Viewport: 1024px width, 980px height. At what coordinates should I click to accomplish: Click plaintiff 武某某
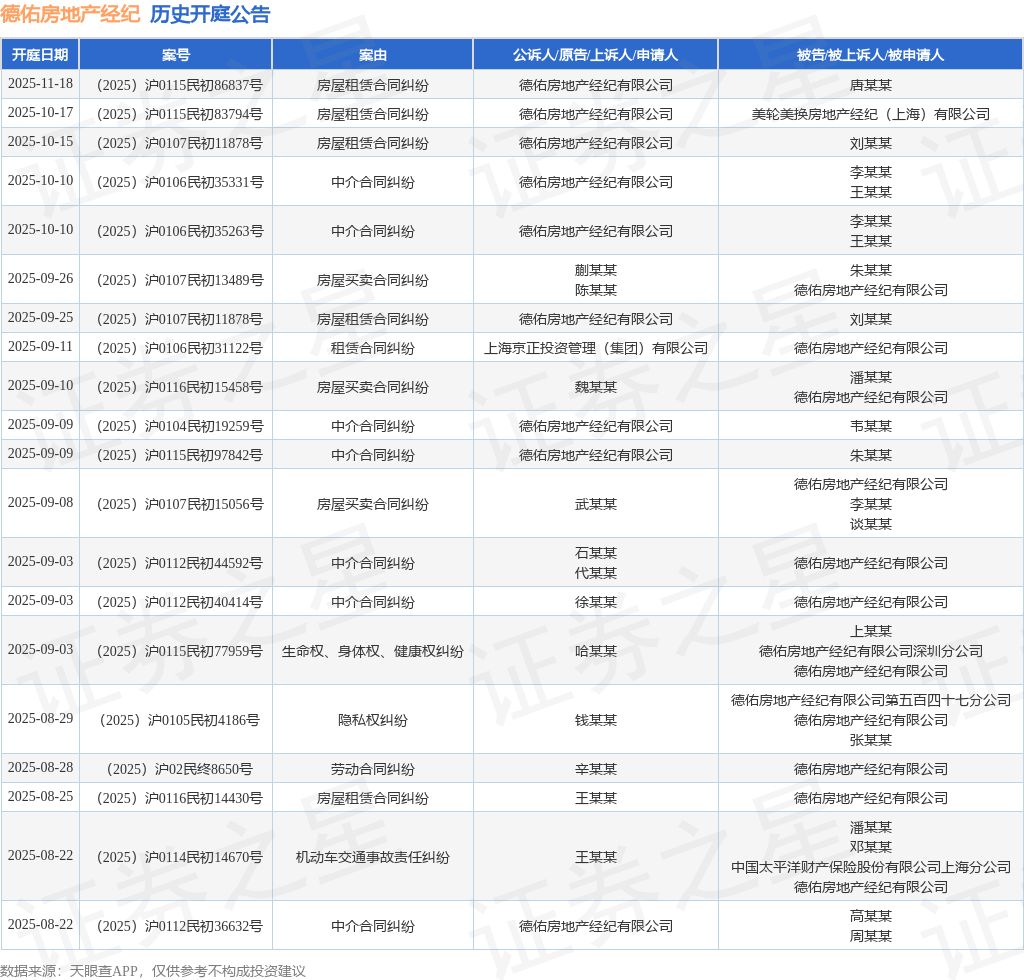(x=596, y=504)
